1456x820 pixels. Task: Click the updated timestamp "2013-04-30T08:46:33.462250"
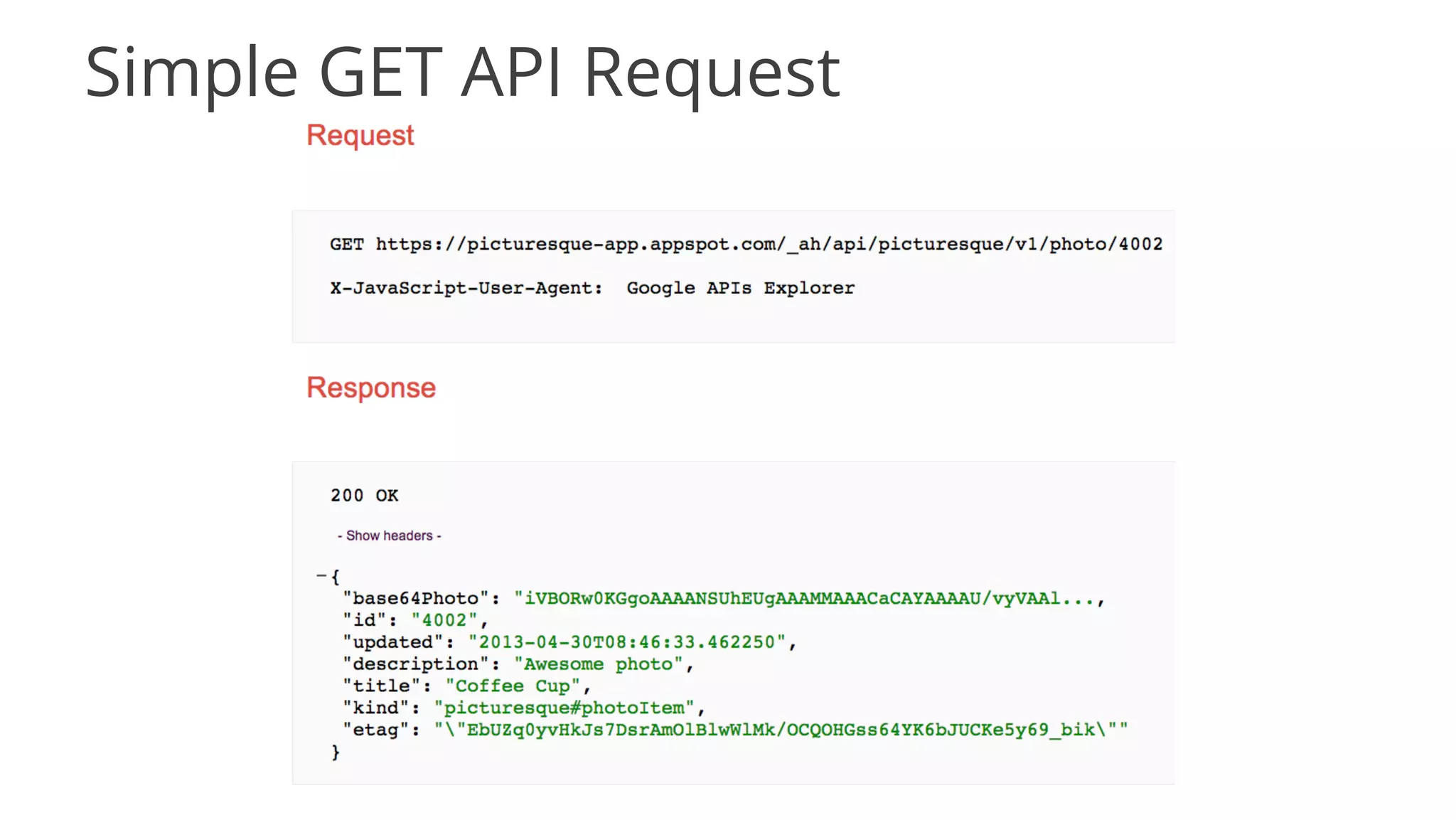coord(627,642)
